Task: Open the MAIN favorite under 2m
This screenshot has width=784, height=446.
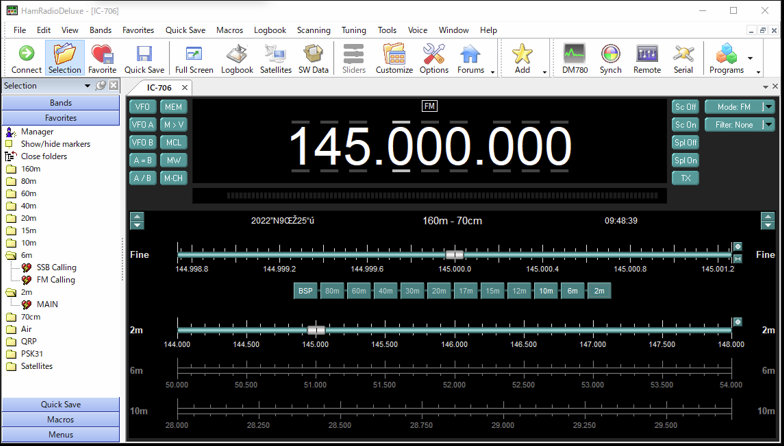Action: coord(47,304)
